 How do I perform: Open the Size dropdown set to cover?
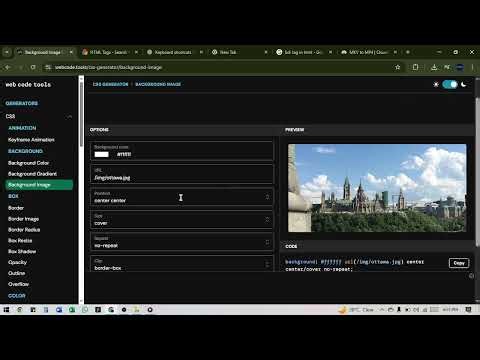(182, 220)
